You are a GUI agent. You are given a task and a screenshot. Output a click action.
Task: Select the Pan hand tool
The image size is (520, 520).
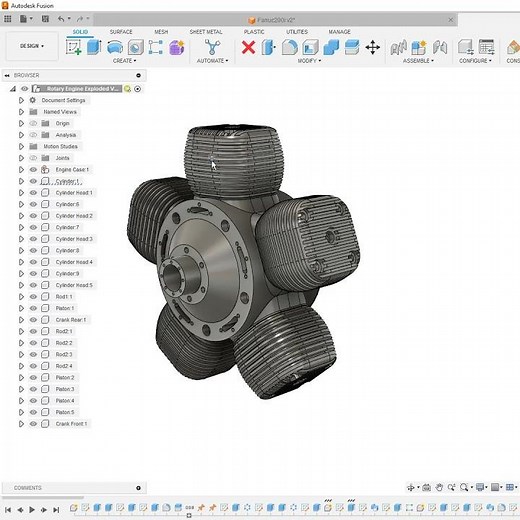[x=439, y=487]
